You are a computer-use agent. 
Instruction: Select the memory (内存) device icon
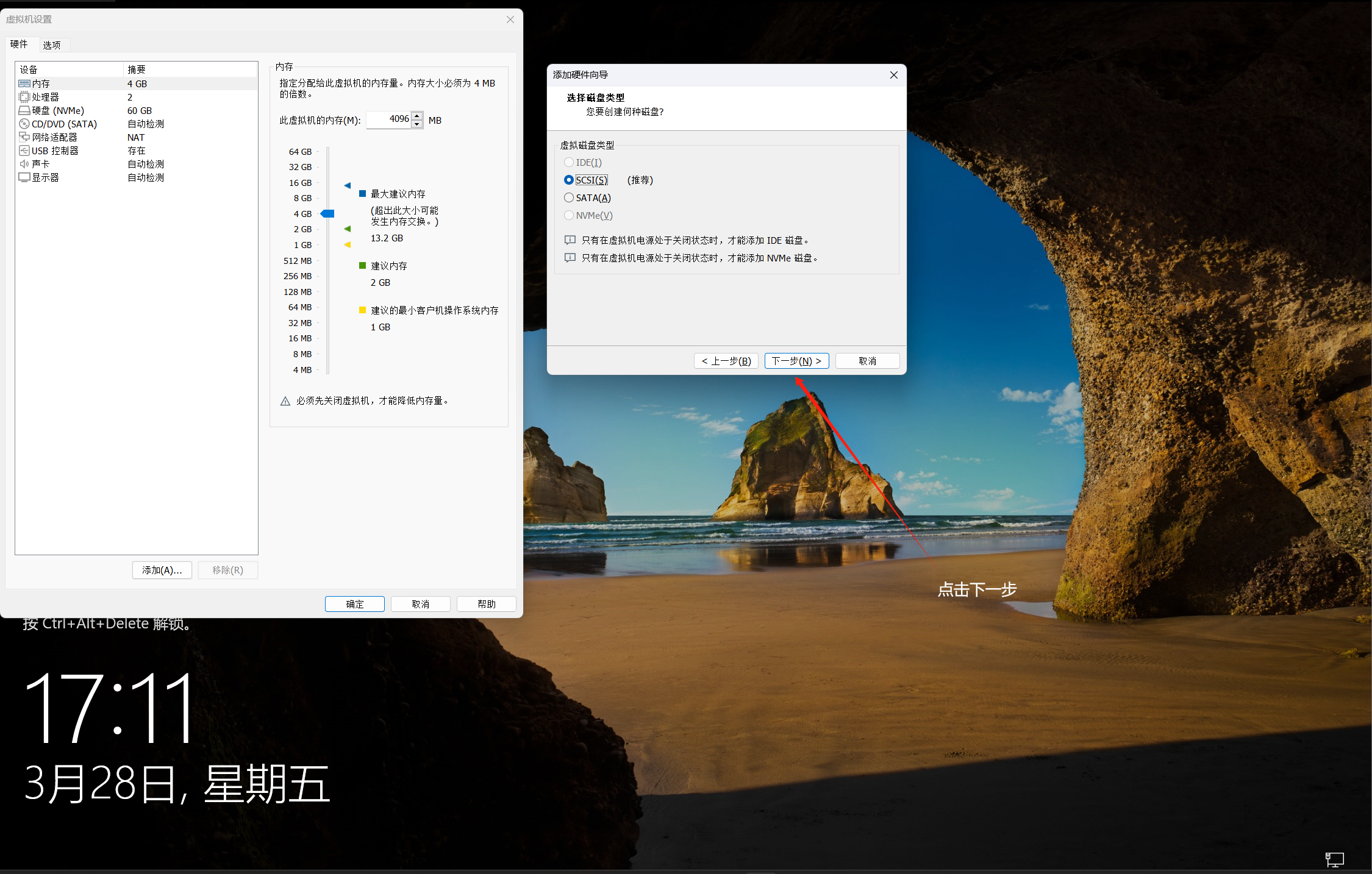coord(24,83)
